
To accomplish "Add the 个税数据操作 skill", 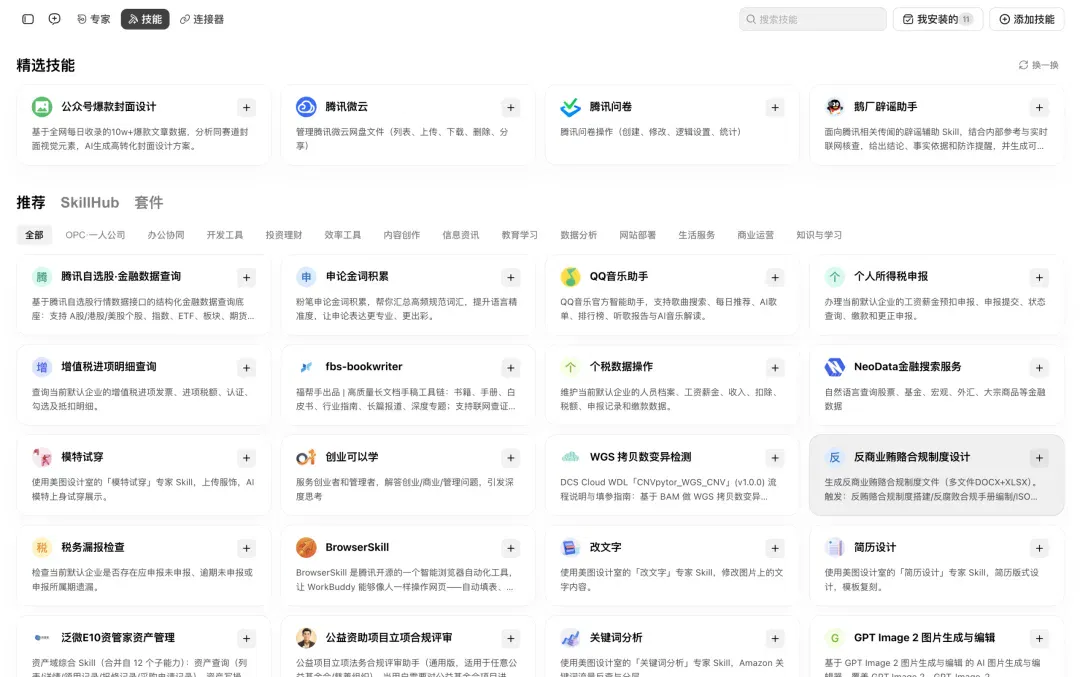I will tap(775, 368).
